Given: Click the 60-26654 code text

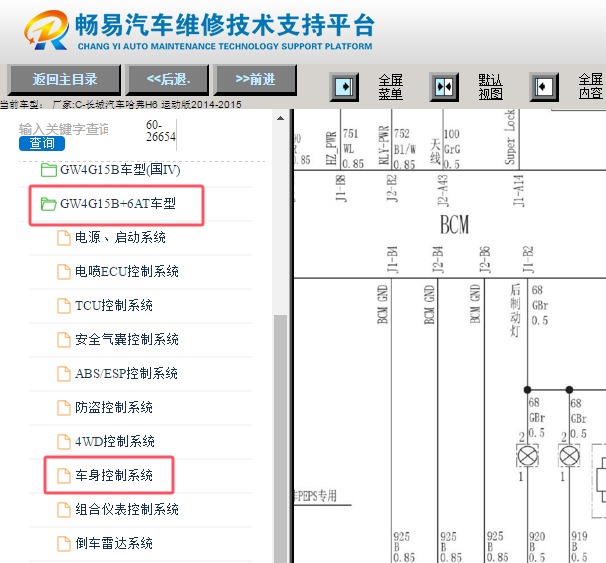Looking at the screenshot, I should click(x=160, y=131).
